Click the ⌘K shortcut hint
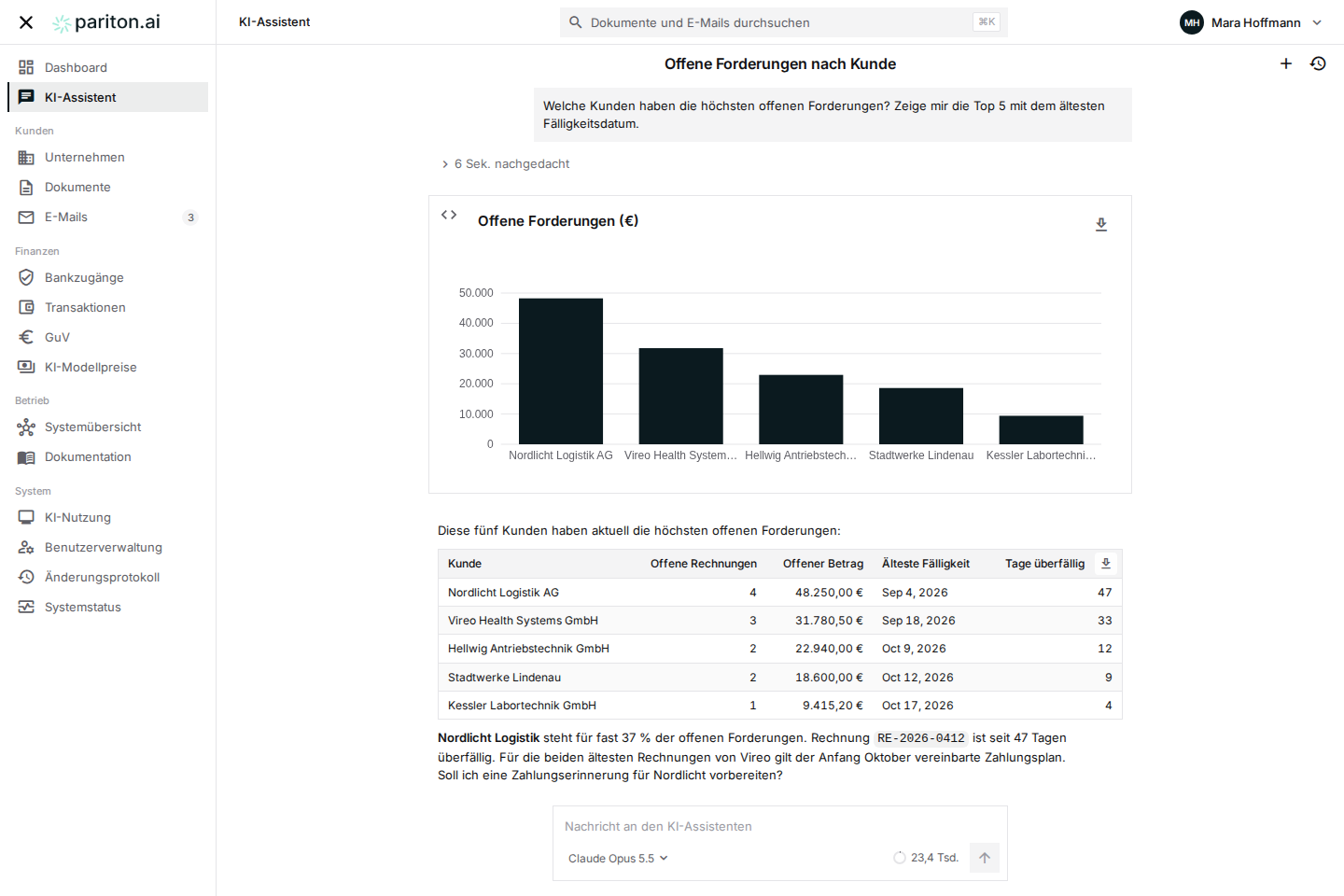Image resolution: width=1344 pixels, height=896 pixels. tap(987, 21)
